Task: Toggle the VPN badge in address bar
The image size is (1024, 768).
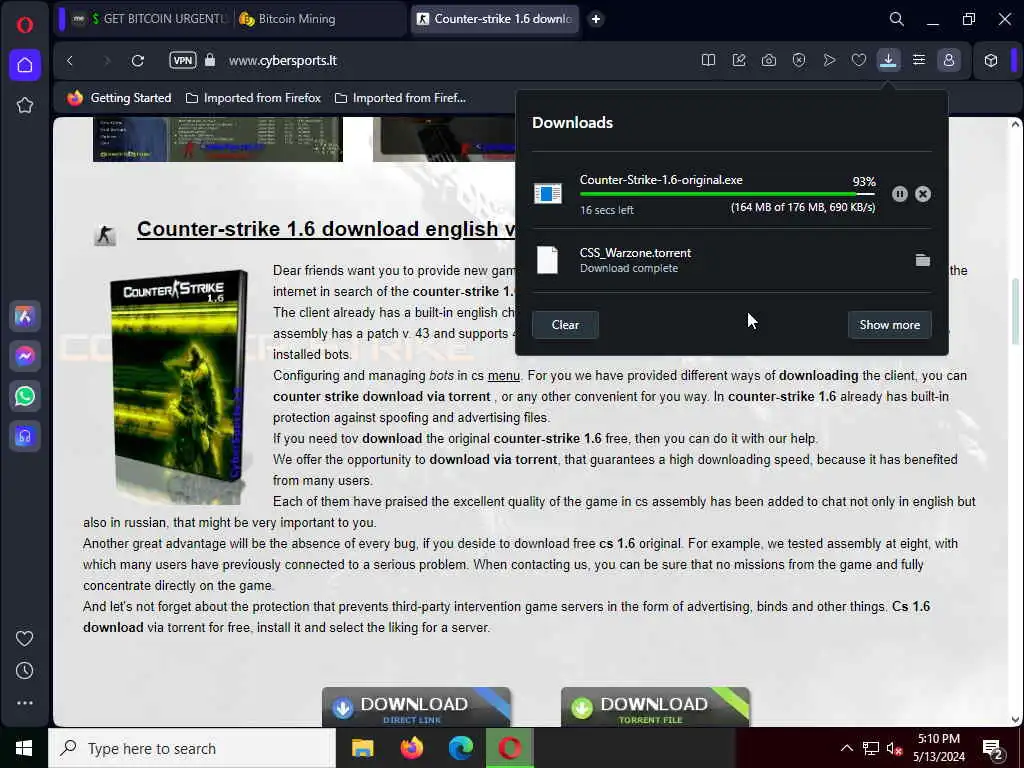Action: pyautogui.click(x=183, y=61)
